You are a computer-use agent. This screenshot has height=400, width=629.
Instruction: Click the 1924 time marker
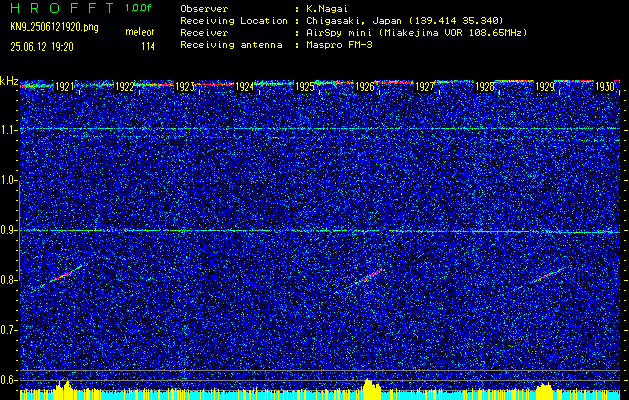coord(244,87)
